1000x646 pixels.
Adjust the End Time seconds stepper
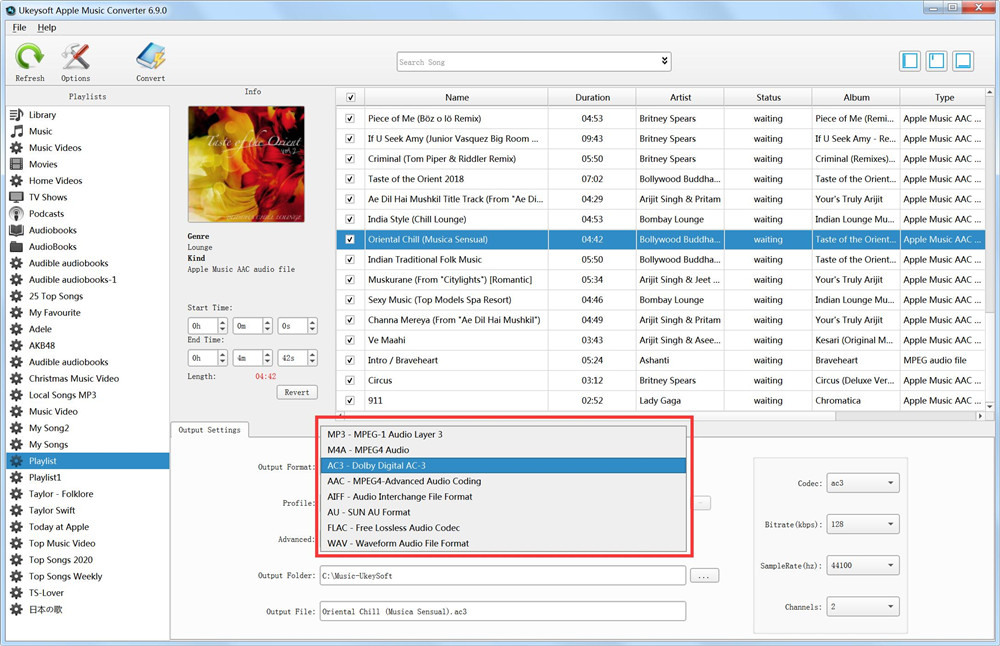(312, 358)
